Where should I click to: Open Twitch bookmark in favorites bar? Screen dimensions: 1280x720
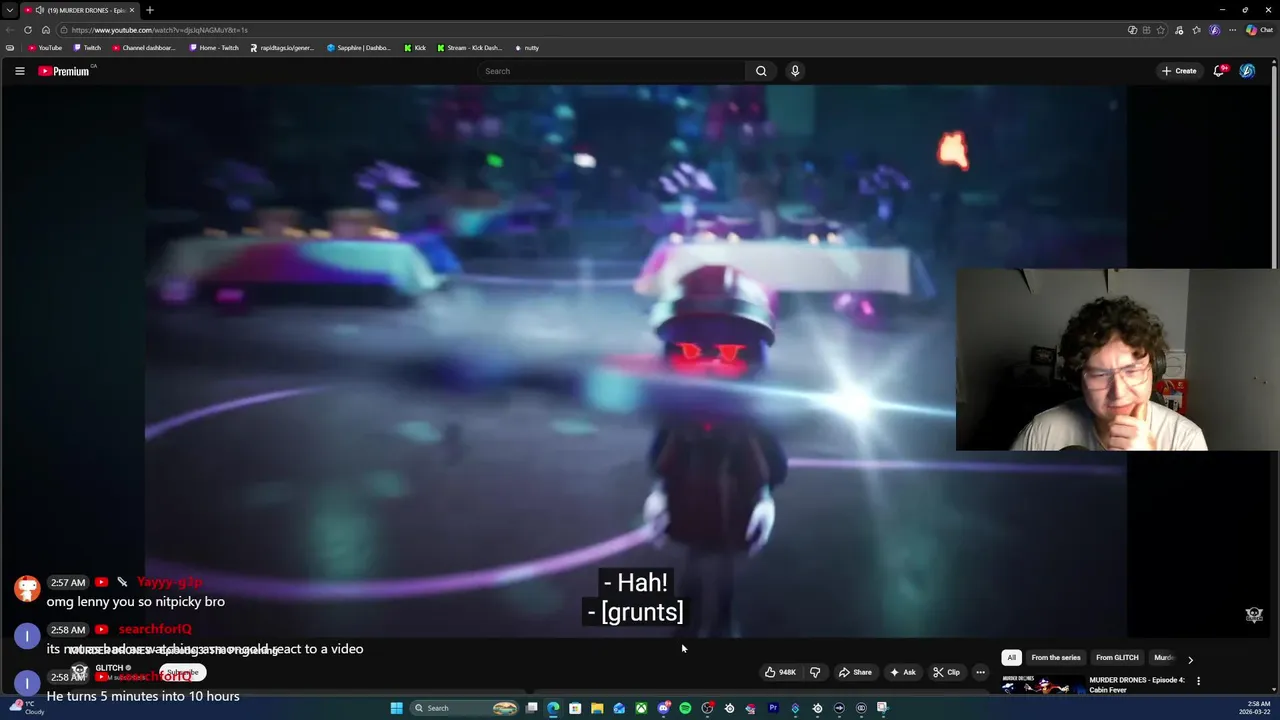87,48
